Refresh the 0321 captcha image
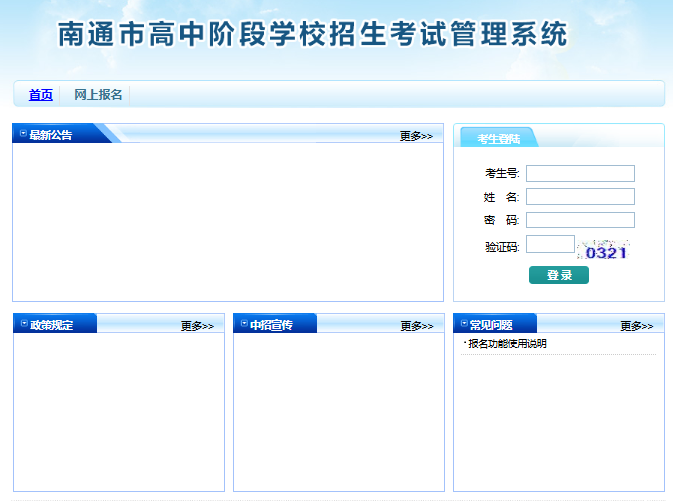The height and width of the screenshot is (501, 673). [x=604, y=250]
